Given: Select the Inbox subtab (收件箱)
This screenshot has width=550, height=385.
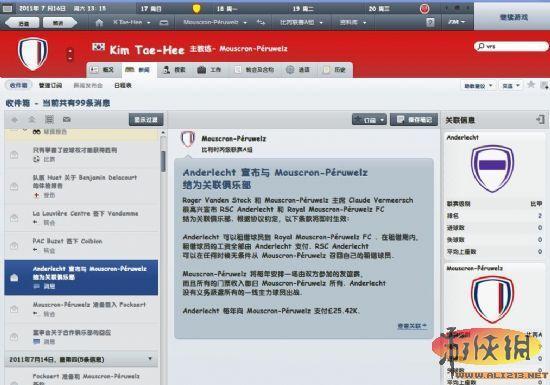Looking at the screenshot, I should [18, 85].
